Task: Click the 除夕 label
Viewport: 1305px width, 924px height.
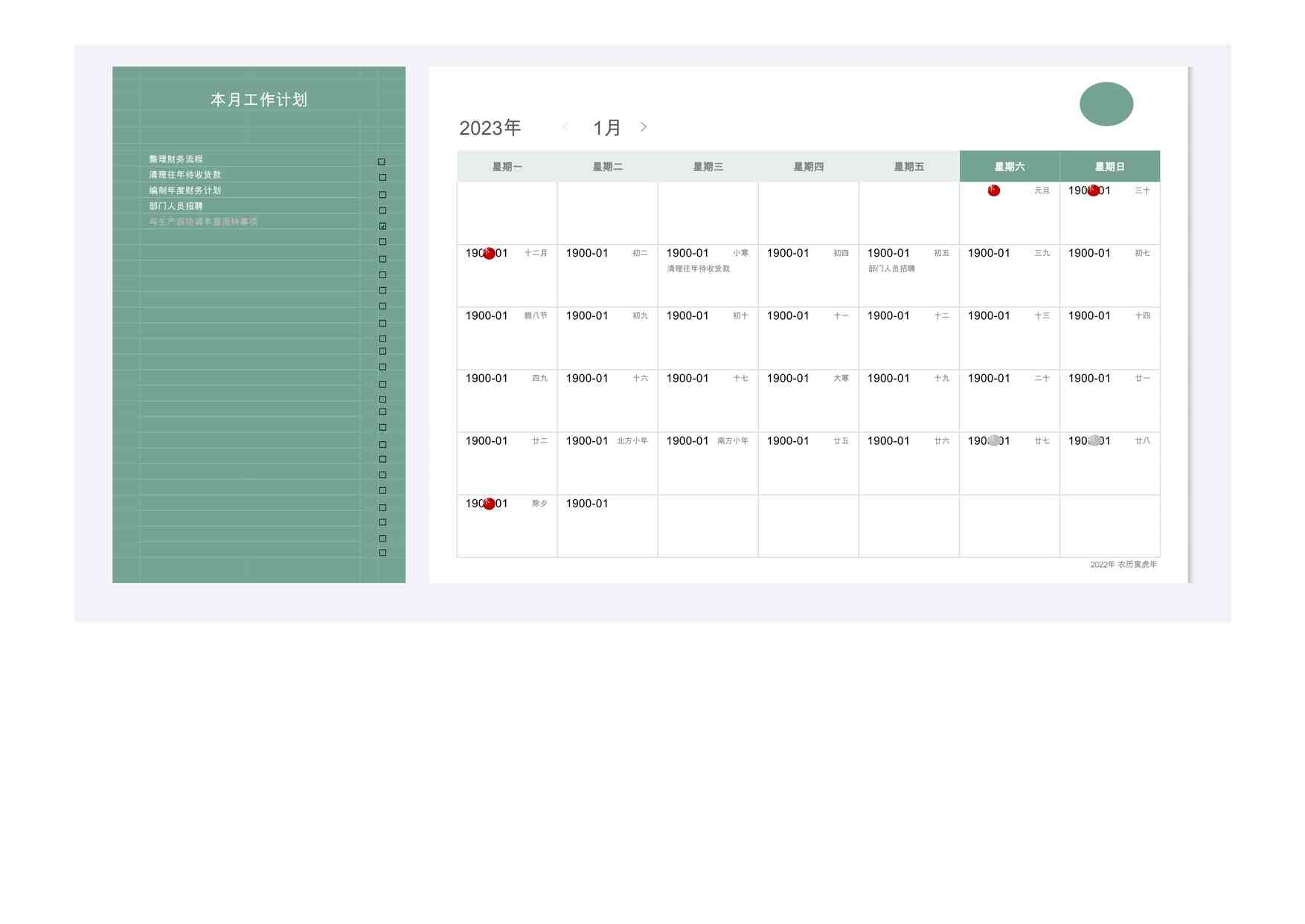Action: pos(539,504)
